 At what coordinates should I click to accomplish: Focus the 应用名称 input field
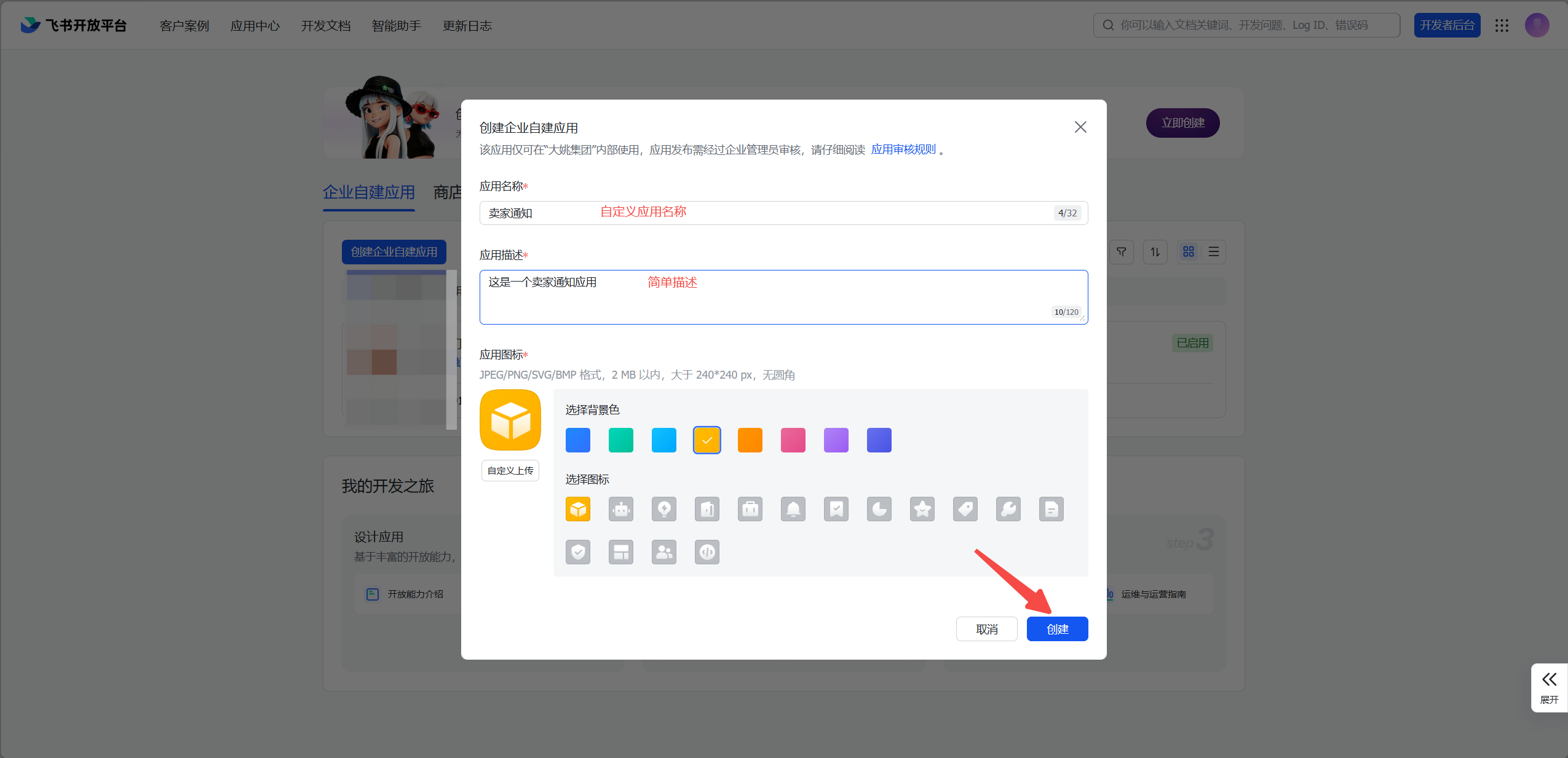tap(784, 213)
